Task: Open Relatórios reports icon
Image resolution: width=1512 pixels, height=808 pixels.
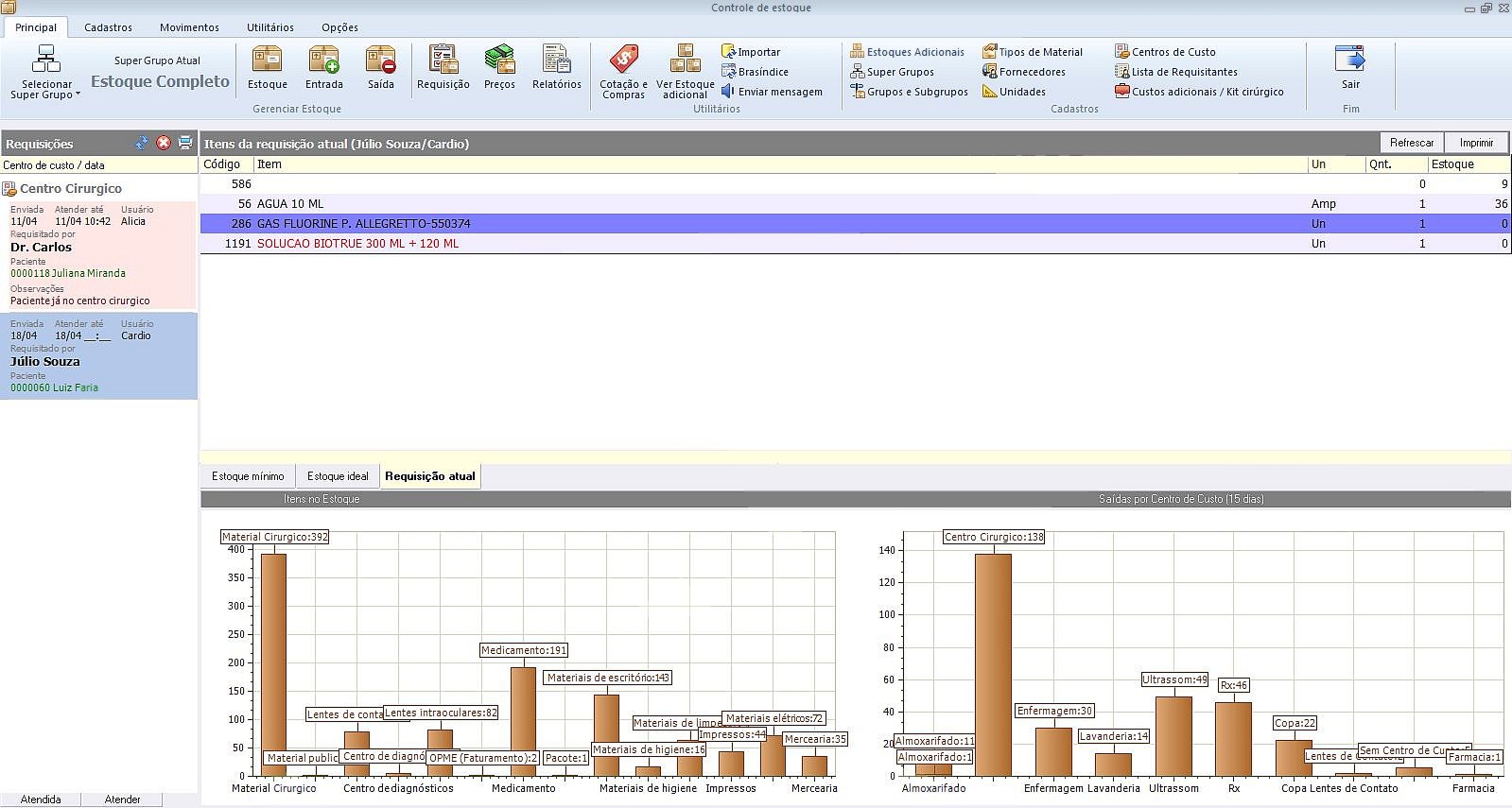Action: [557, 67]
